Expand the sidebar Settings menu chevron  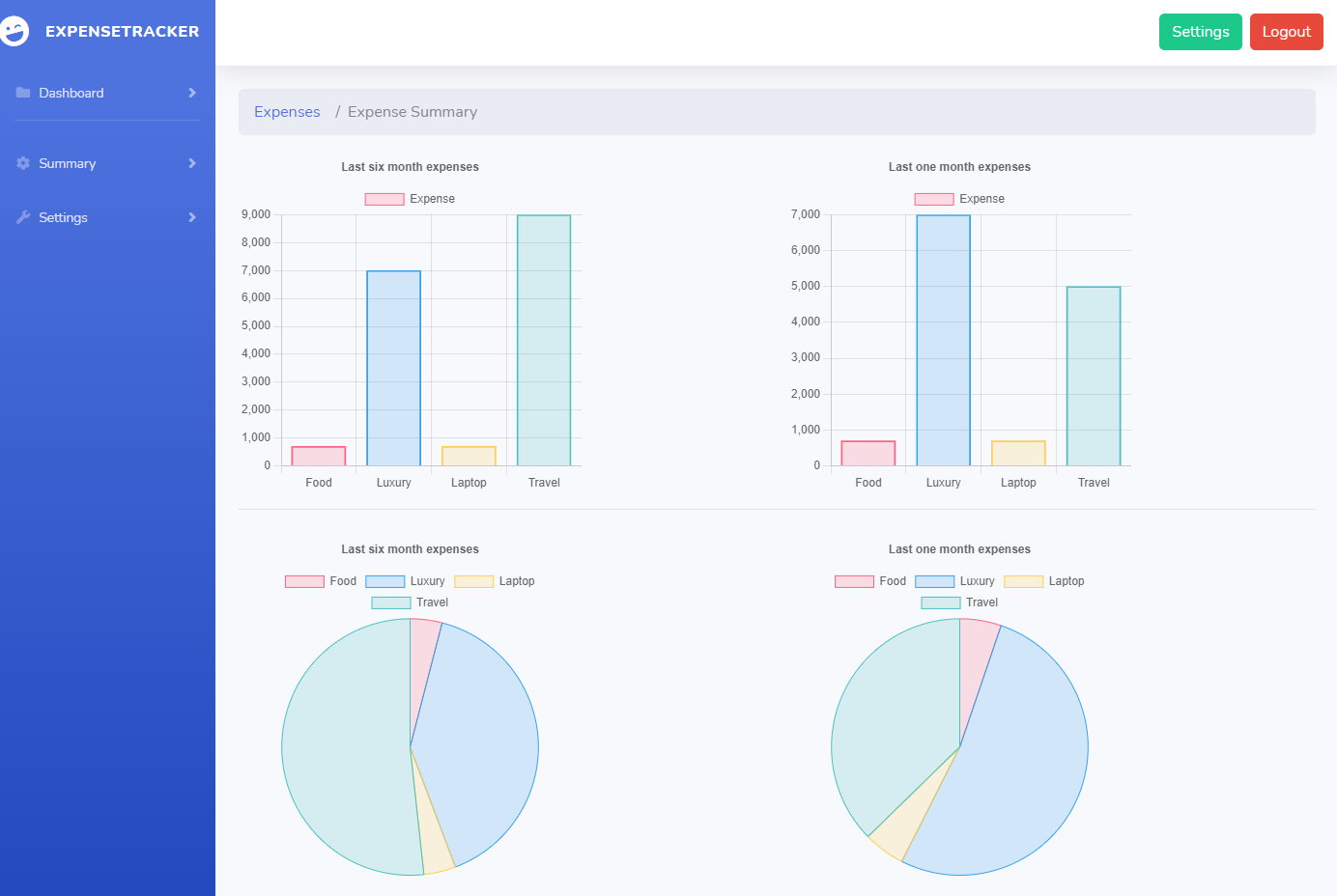point(192,217)
